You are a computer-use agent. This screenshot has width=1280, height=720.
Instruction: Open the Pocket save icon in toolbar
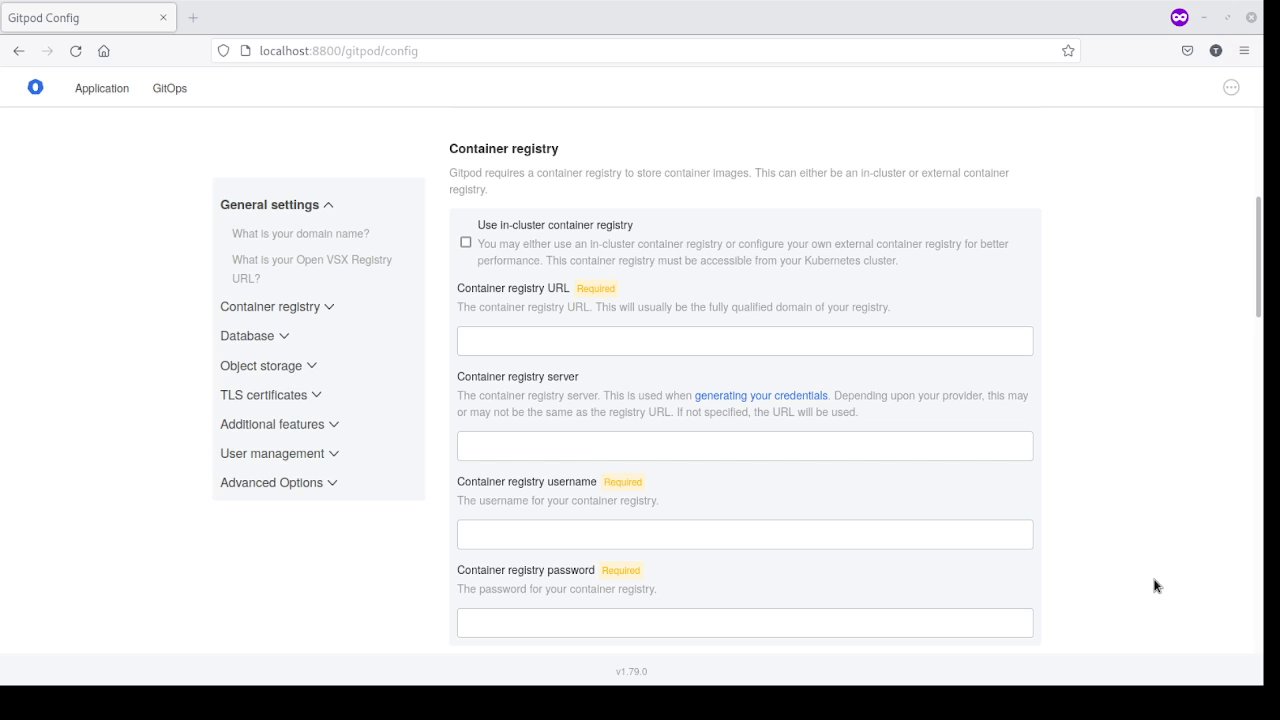[1187, 51]
